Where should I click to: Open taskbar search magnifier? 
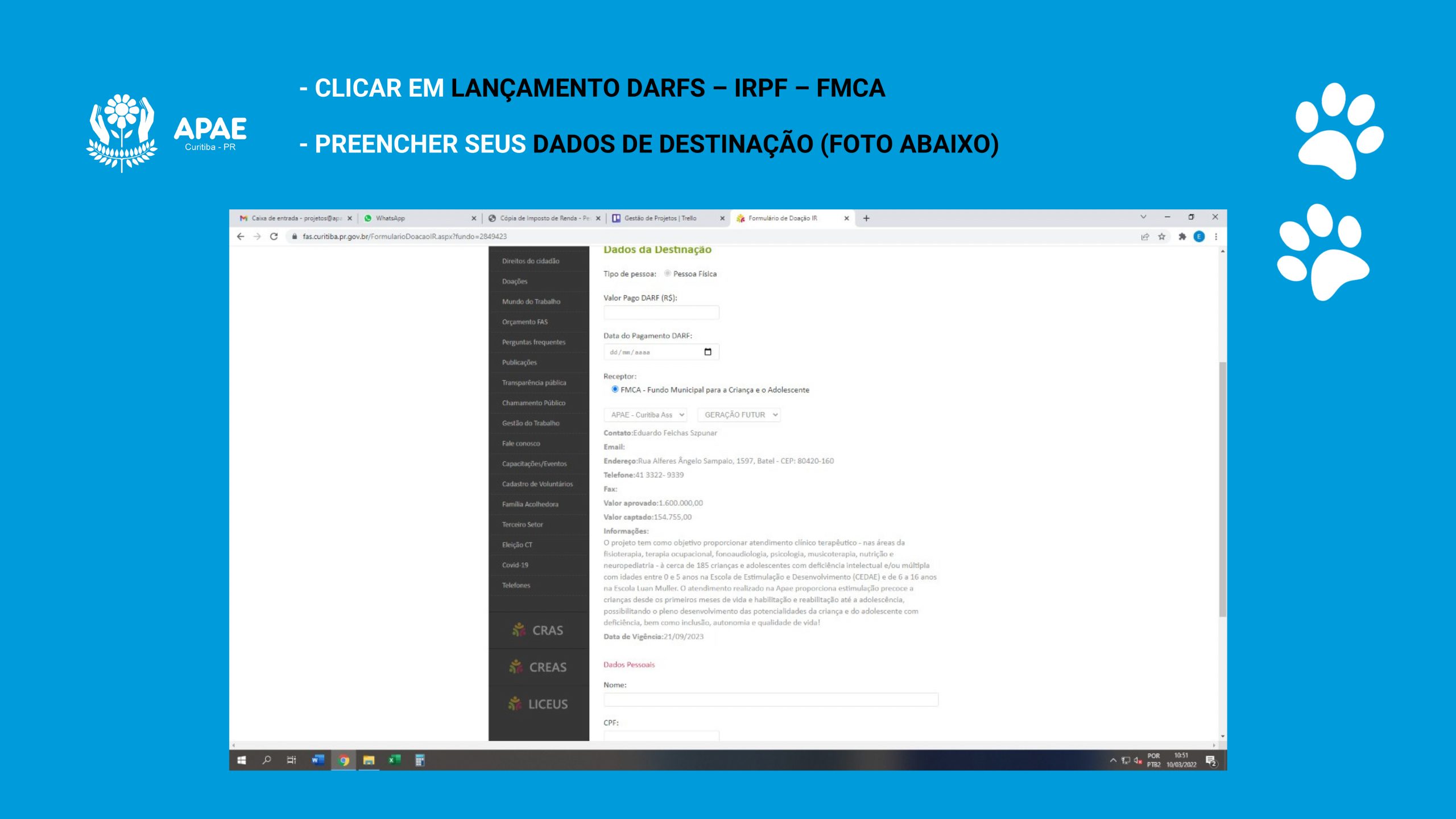point(266,760)
